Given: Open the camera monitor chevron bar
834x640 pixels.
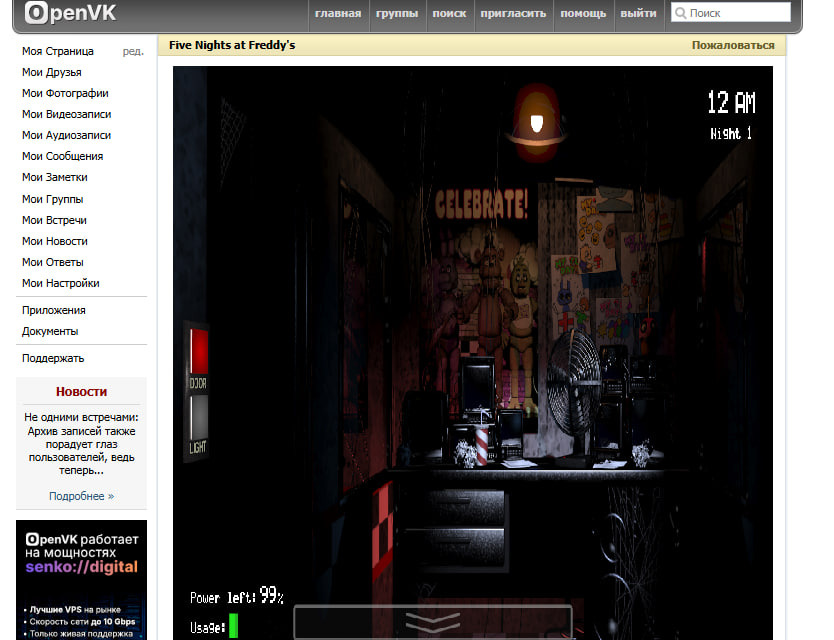Looking at the screenshot, I should tap(433, 621).
